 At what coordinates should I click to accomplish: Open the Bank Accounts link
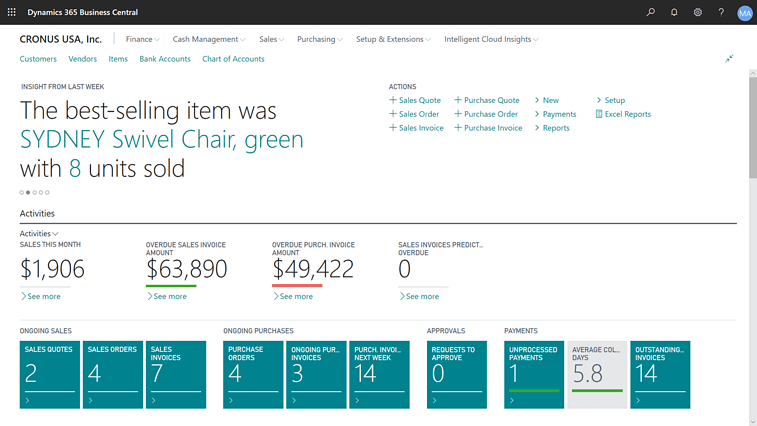165,59
